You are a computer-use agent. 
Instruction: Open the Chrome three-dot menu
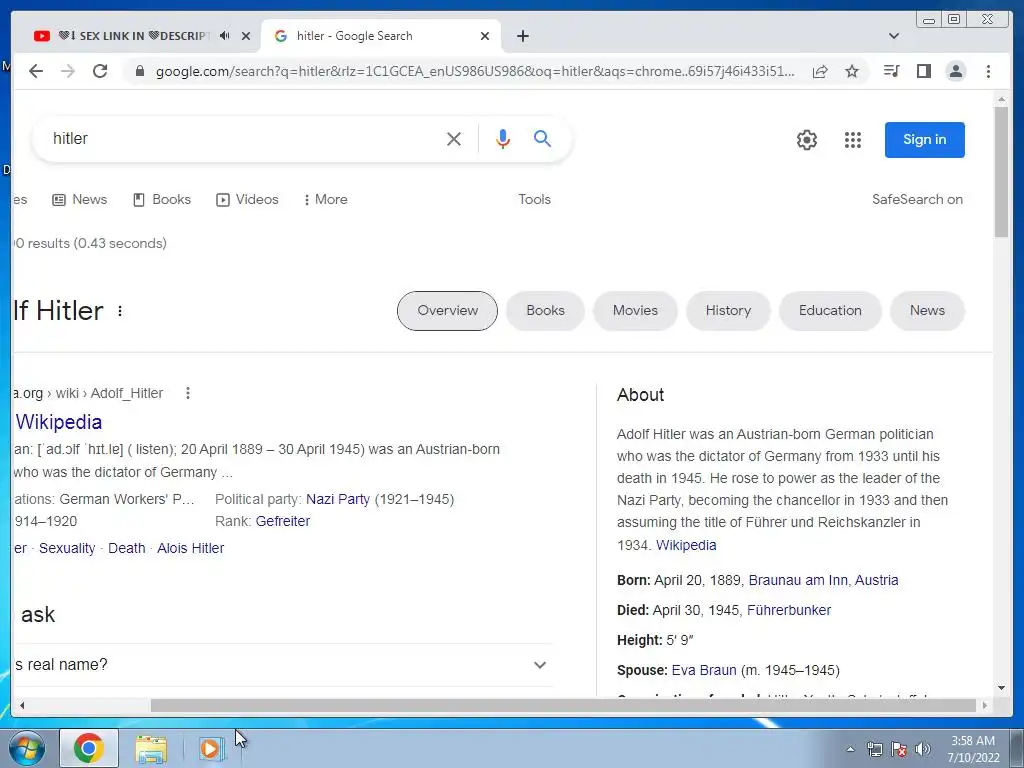pos(988,71)
